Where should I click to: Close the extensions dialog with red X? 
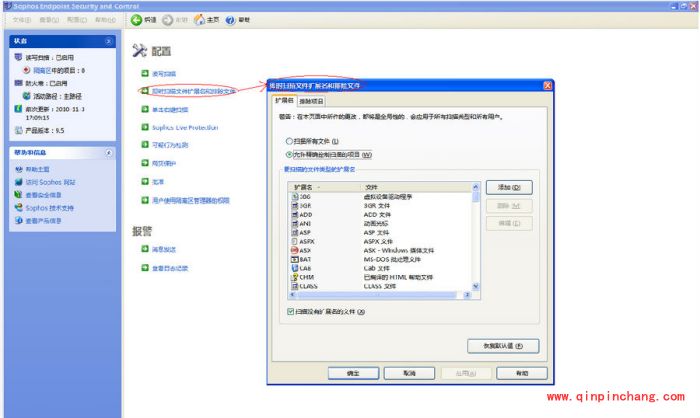coord(547,85)
